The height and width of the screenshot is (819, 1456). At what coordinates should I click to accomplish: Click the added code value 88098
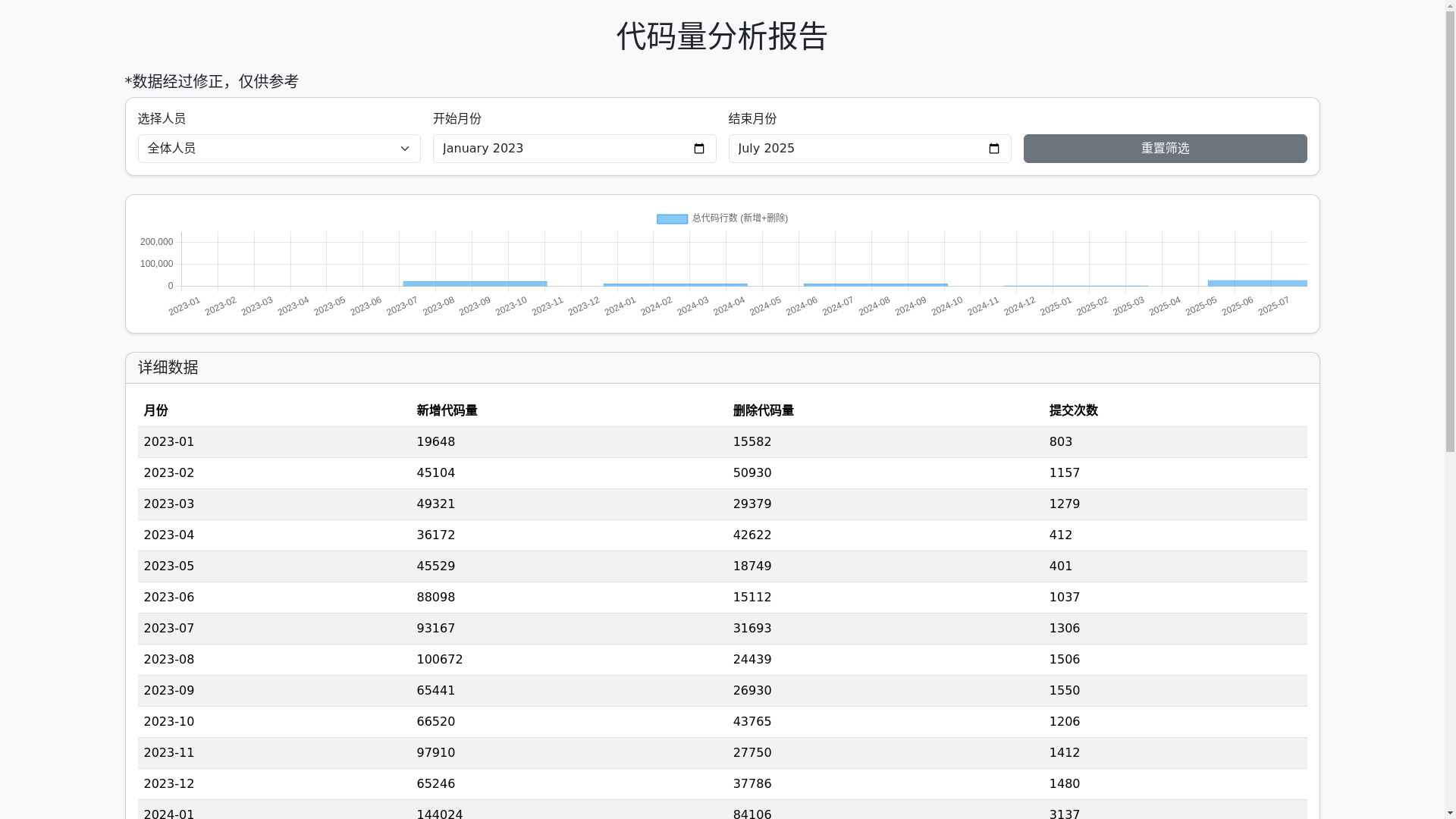pos(435,597)
